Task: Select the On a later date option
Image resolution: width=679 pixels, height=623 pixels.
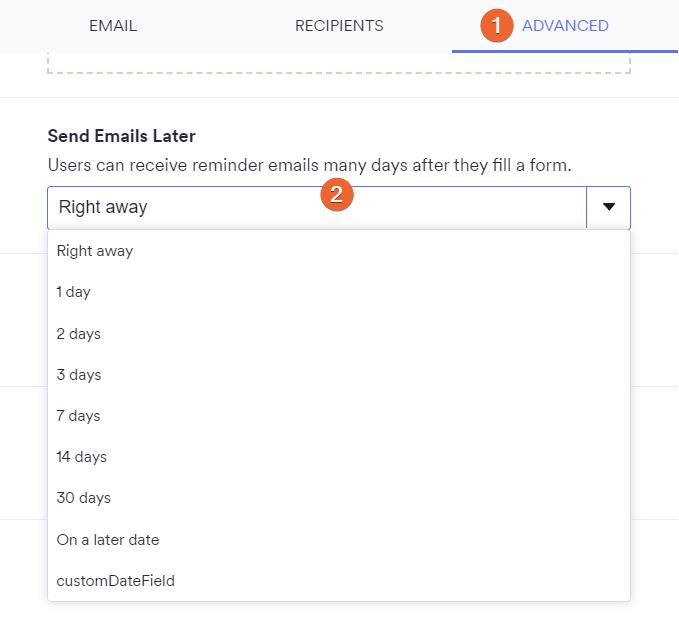Action: tap(108, 540)
